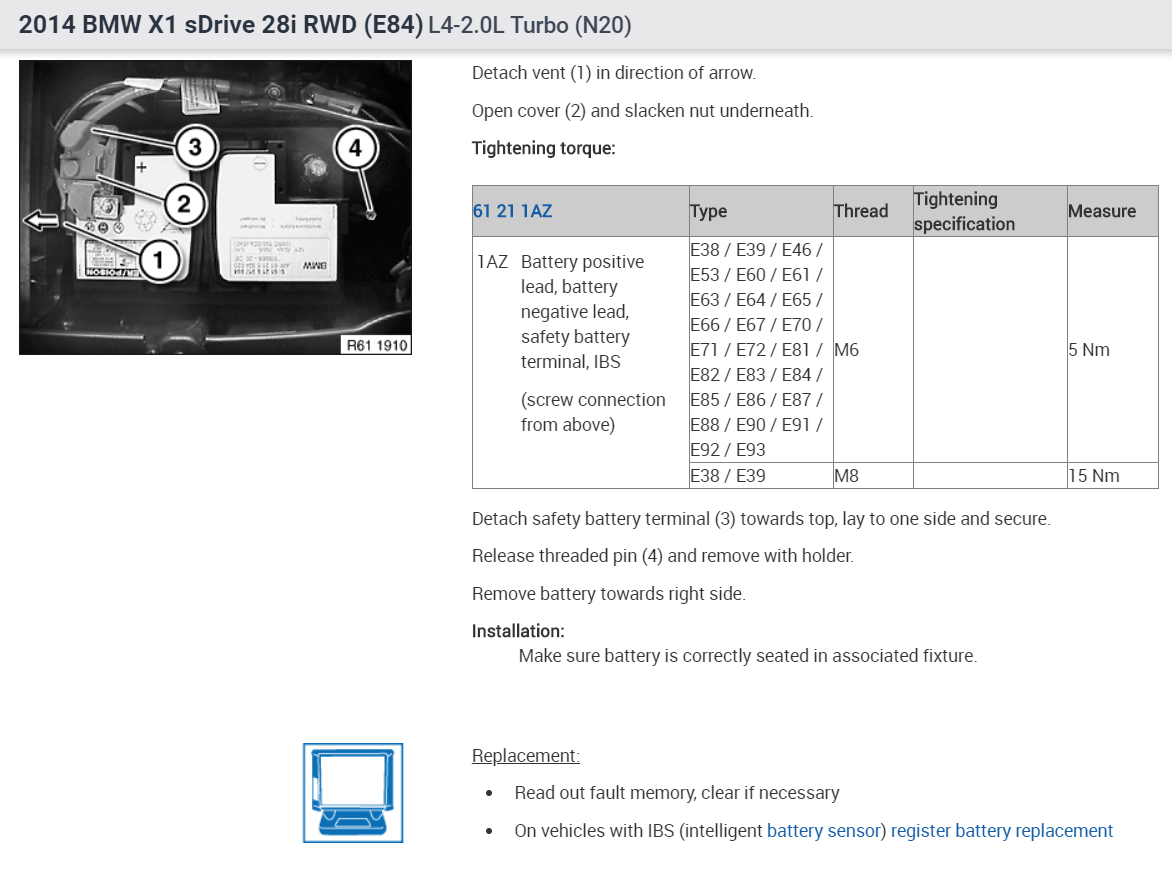
Task: Click the 'Tightening torque:' heading
Action: 543,148
